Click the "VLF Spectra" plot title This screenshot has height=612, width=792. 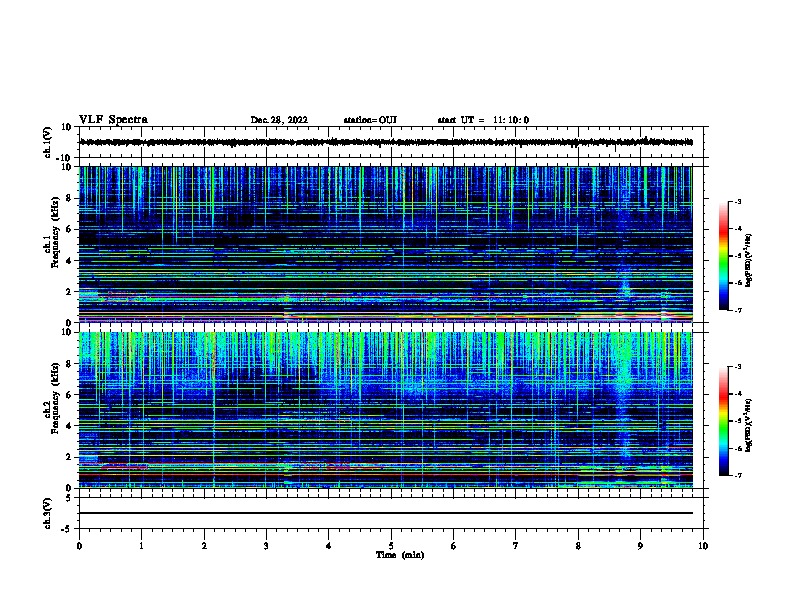[113, 120]
